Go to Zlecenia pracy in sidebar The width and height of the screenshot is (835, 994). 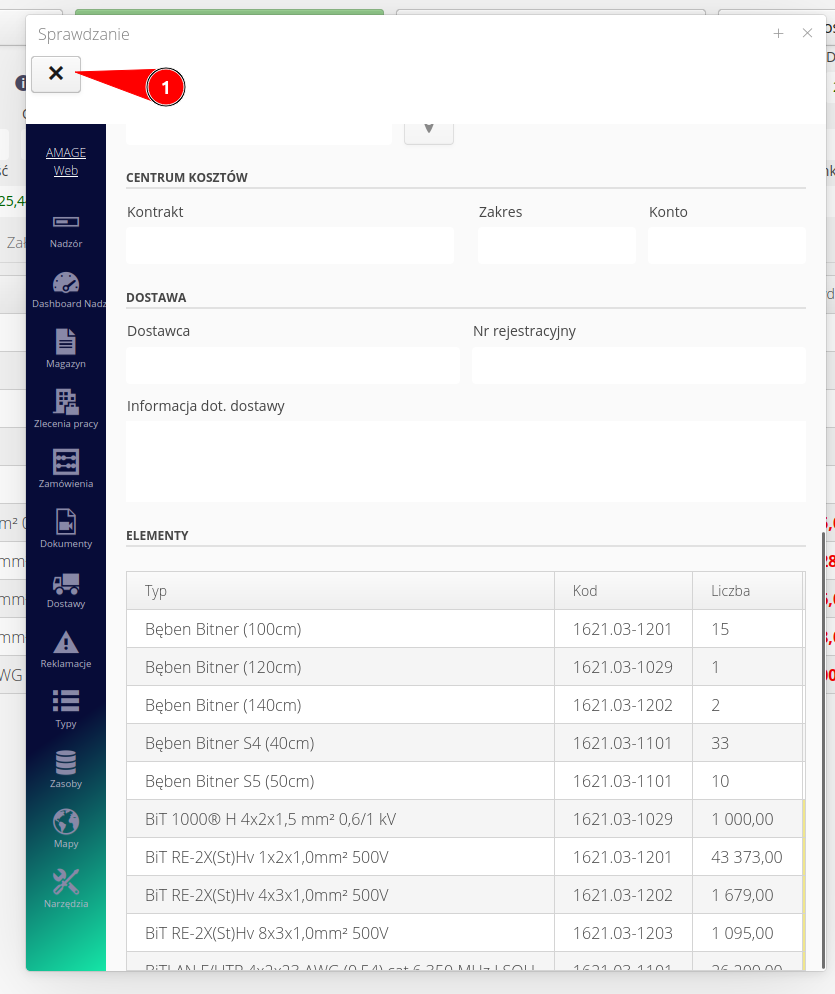point(66,402)
